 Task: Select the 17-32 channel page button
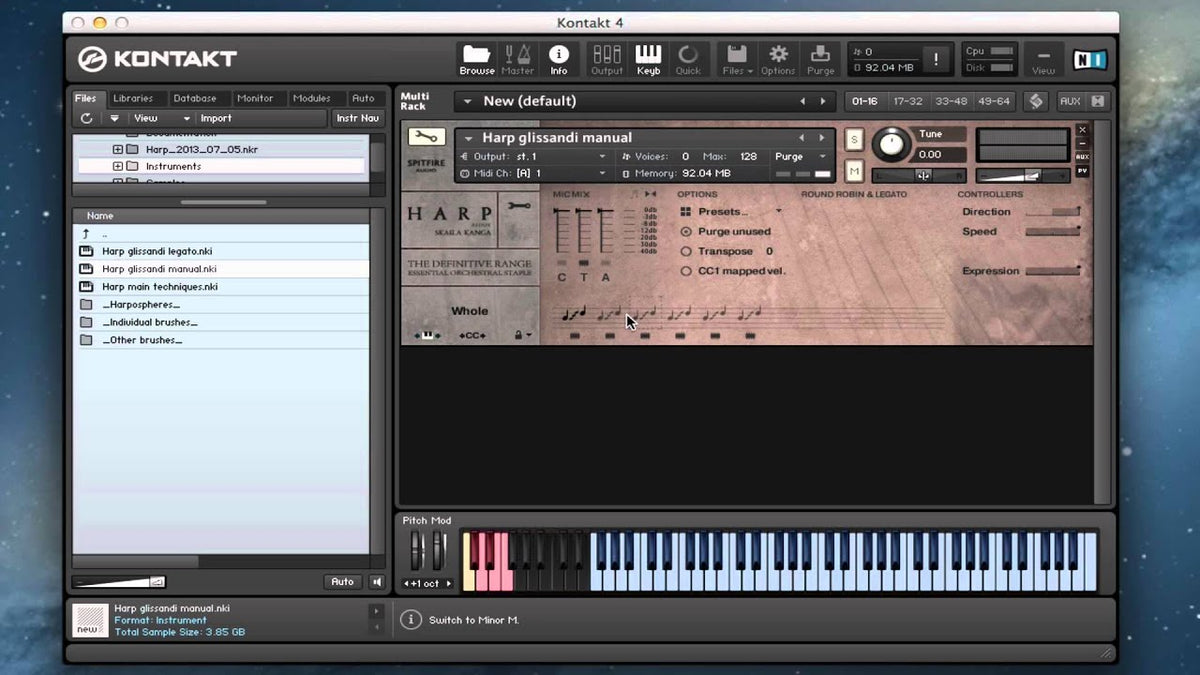[x=907, y=101]
